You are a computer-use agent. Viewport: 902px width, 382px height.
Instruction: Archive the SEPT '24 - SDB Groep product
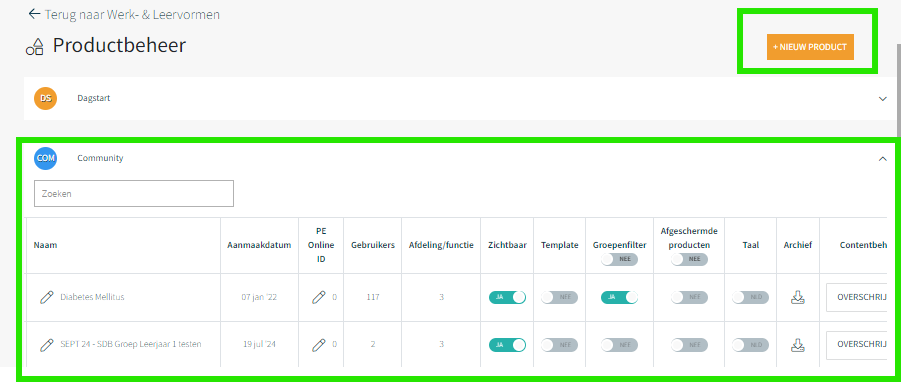(x=797, y=345)
